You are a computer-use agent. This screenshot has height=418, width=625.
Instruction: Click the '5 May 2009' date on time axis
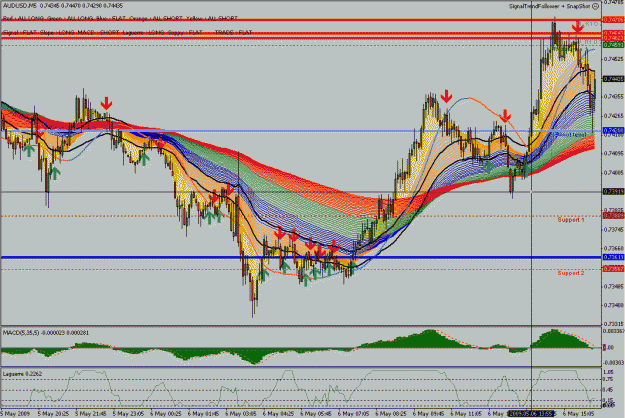click(15, 414)
